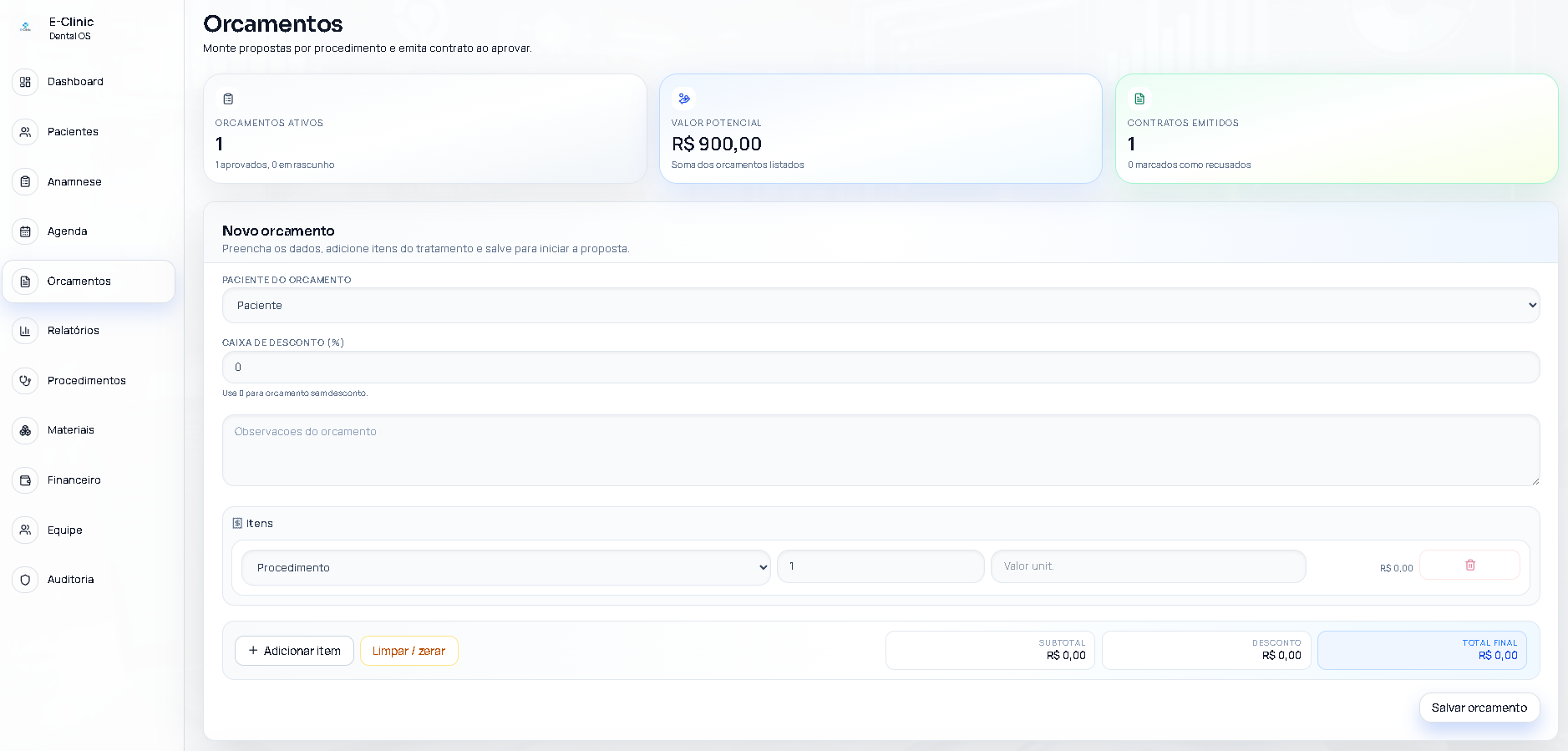Click the Dashboard grid icon
Screen dimensions: 1568x751
coord(25,82)
